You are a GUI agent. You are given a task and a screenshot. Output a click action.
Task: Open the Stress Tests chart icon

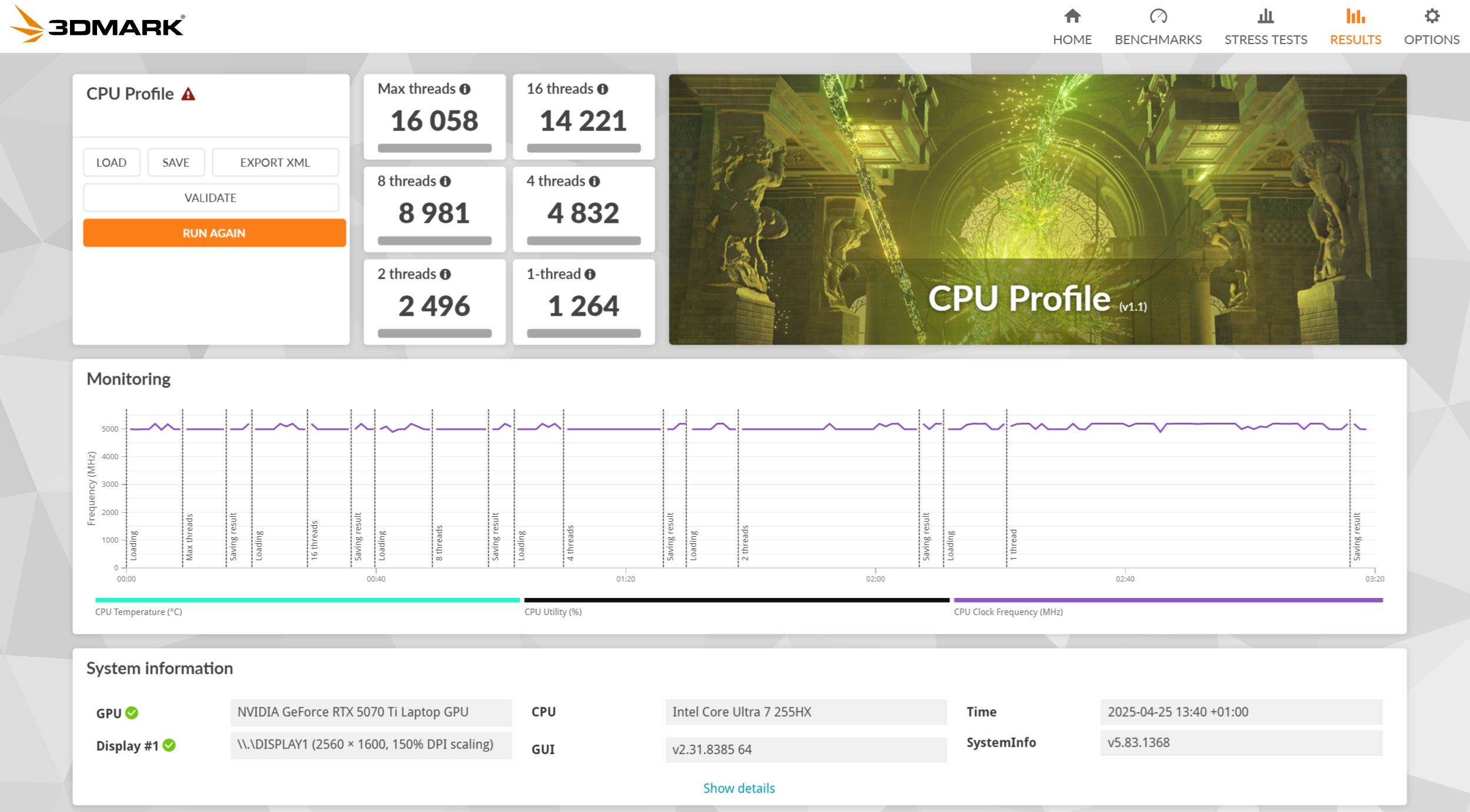click(x=1265, y=16)
